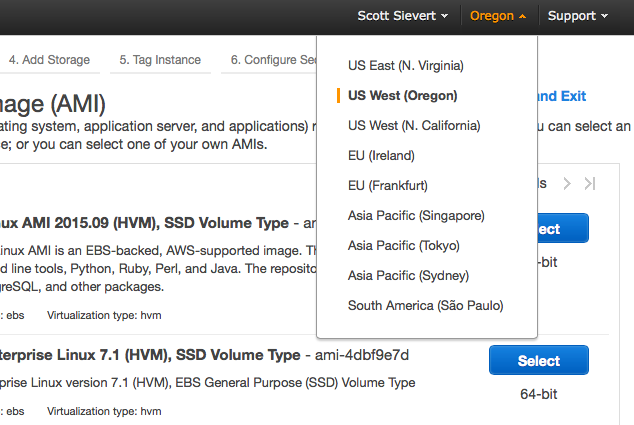Choose US West (Oregon) region

point(402,96)
